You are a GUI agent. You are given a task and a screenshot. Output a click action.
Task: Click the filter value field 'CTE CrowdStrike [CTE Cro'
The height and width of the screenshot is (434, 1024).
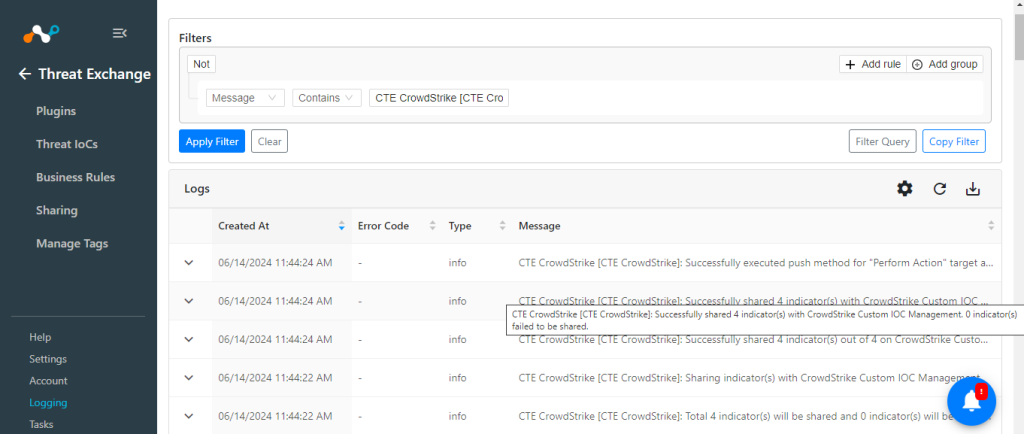439,98
